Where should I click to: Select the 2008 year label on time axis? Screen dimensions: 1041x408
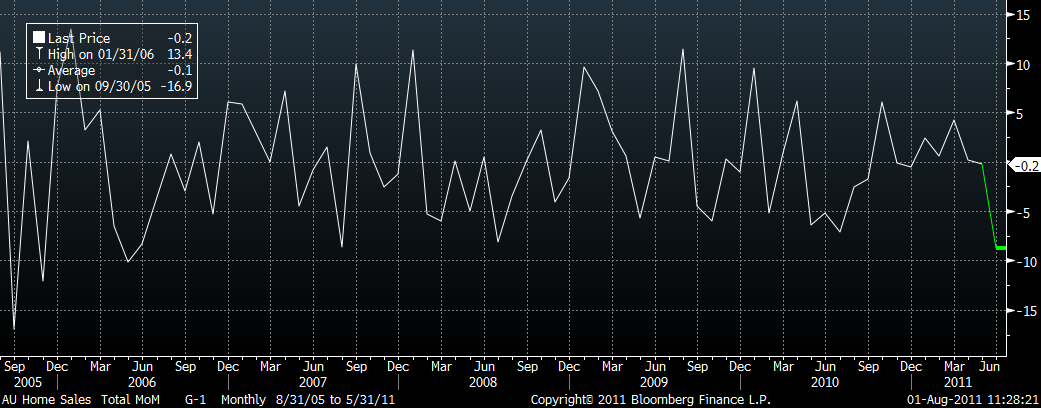pos(483,382)
